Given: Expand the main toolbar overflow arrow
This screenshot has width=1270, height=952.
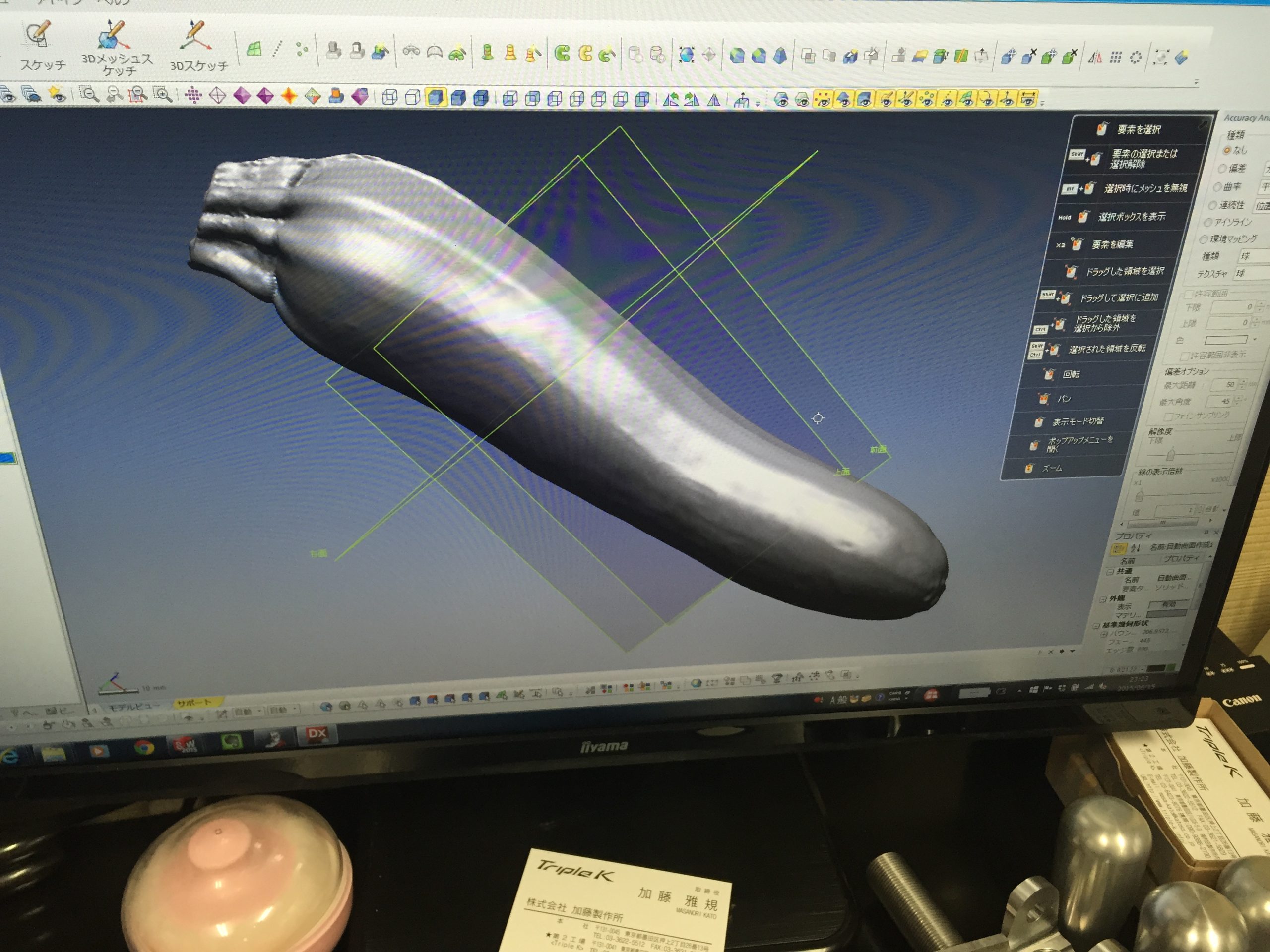Looking at the screenshot, I should pos(1196,83).
